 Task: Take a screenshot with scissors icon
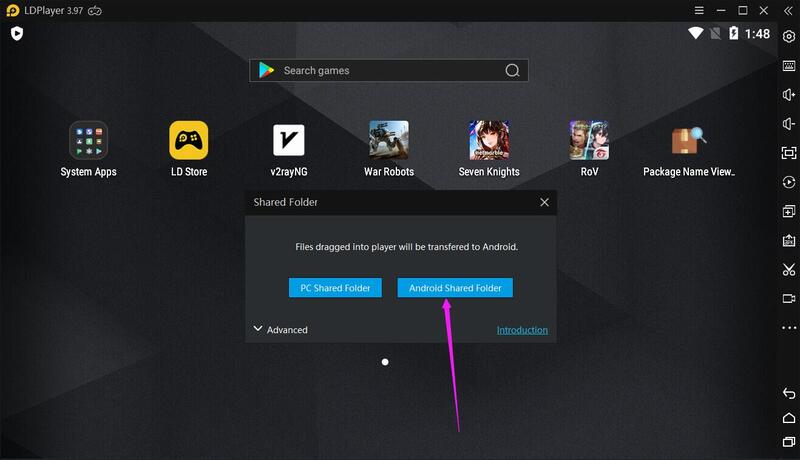[788, 269]
